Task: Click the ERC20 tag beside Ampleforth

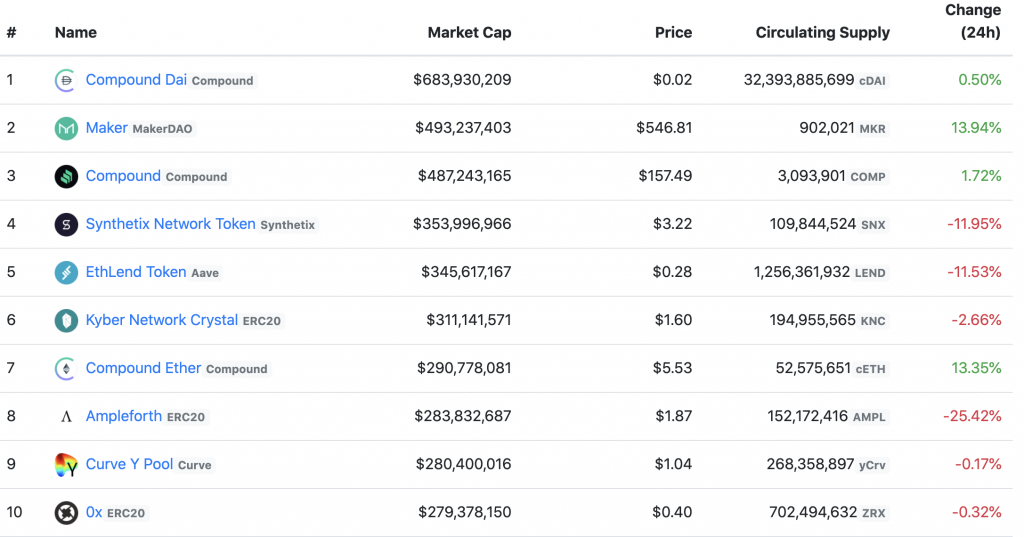Action: [x=186, y=417]
